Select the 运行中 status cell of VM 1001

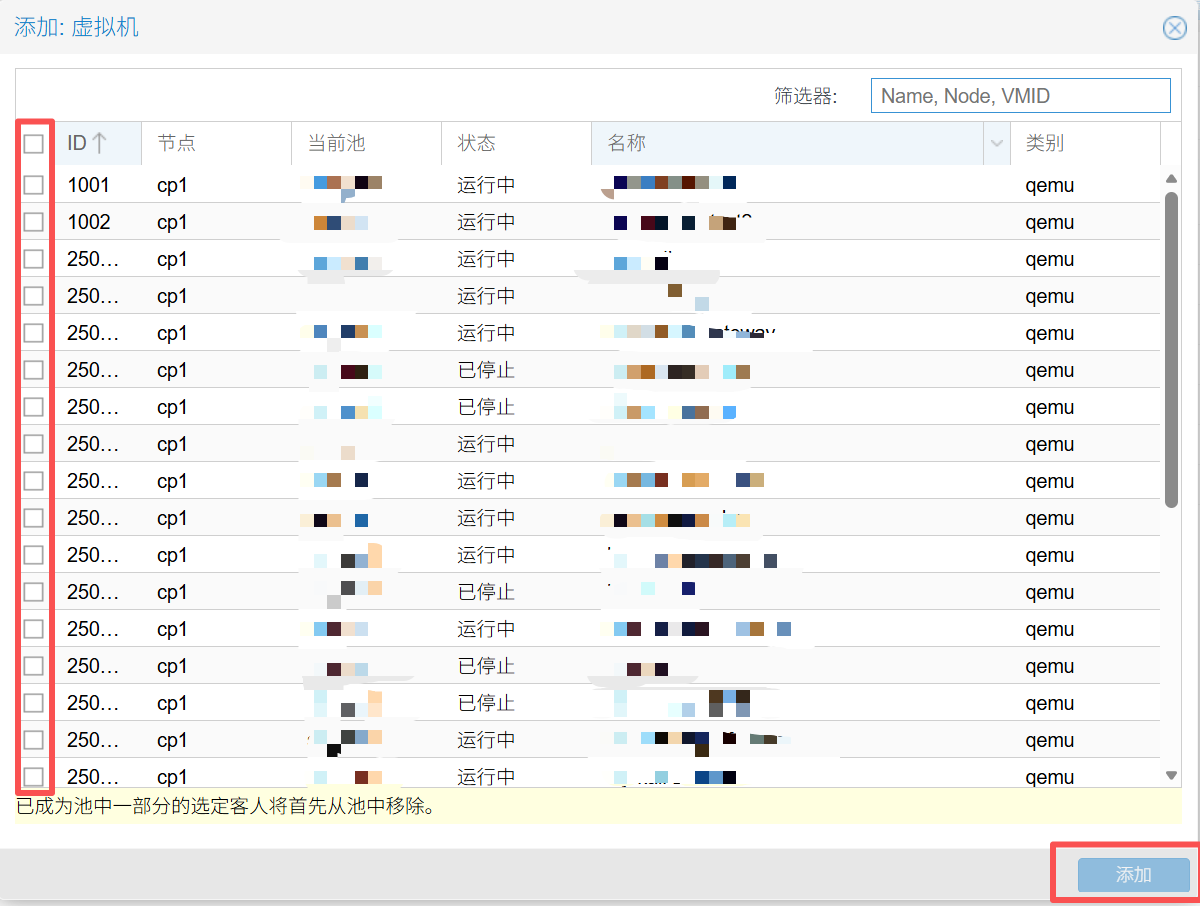(x=486, y=185)
